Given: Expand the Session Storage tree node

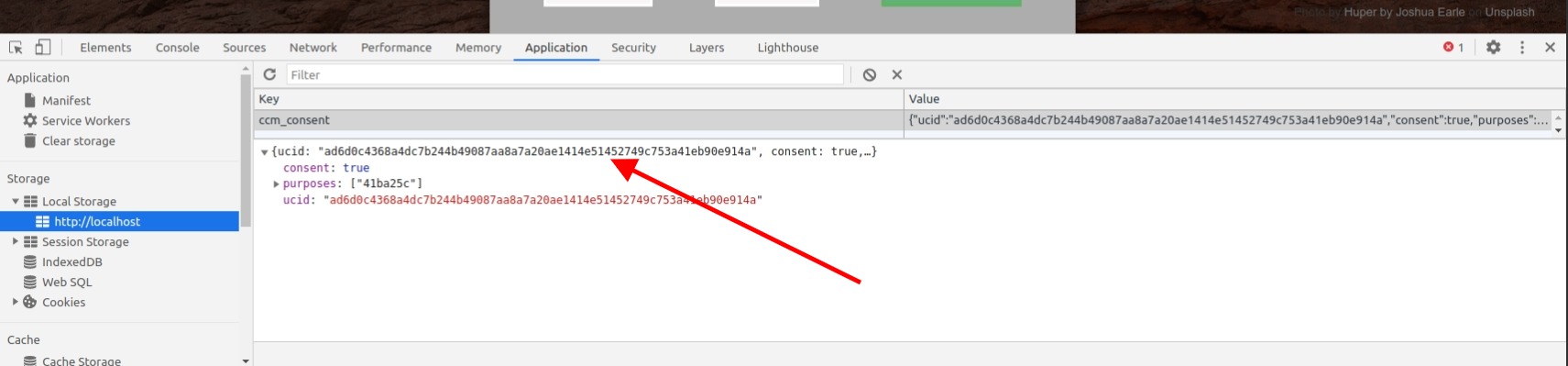Looking at the screenshot, I should click(15, 241).
